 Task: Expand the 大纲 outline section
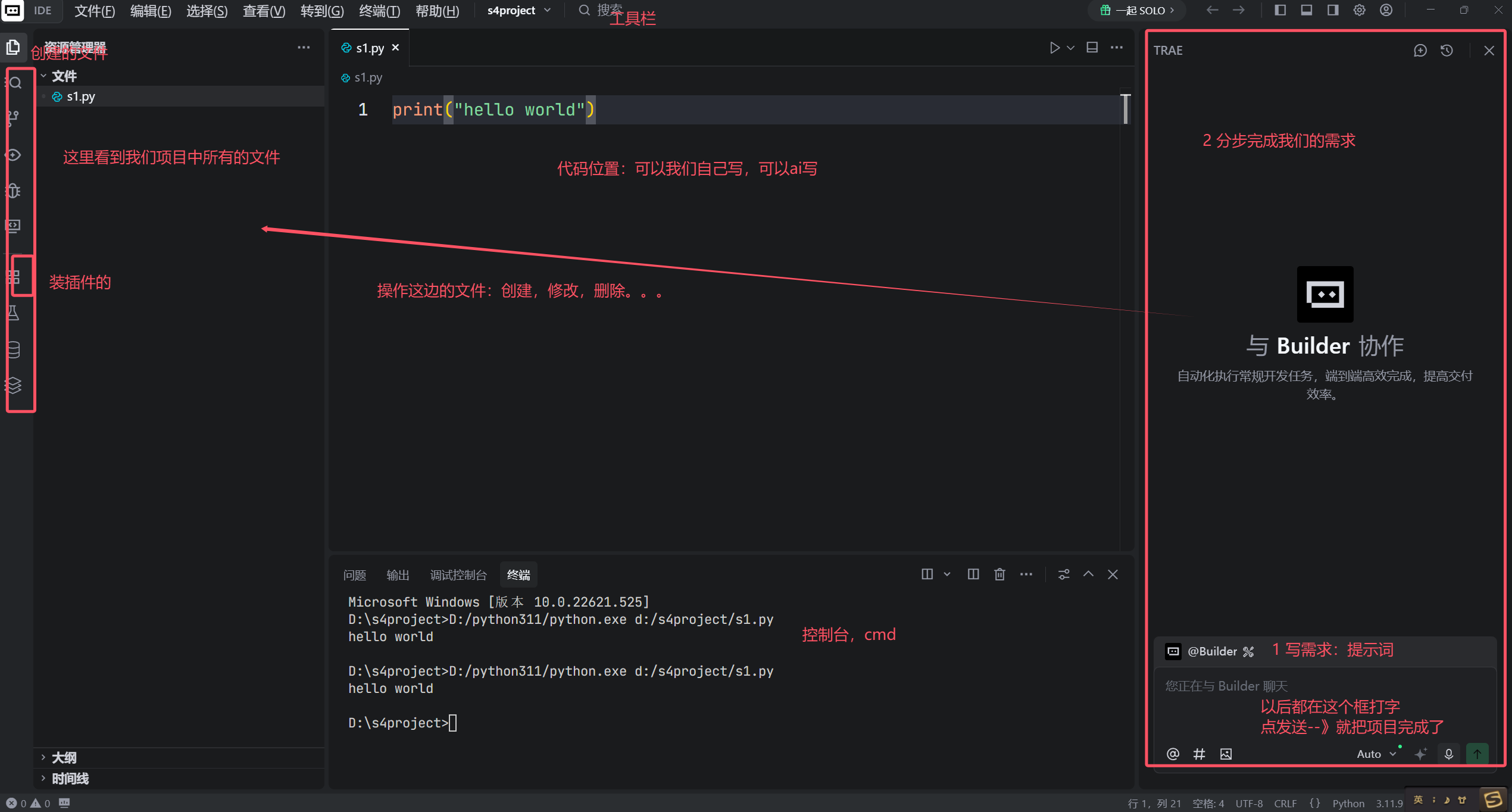pyautogui.click(x=64, y=758)
